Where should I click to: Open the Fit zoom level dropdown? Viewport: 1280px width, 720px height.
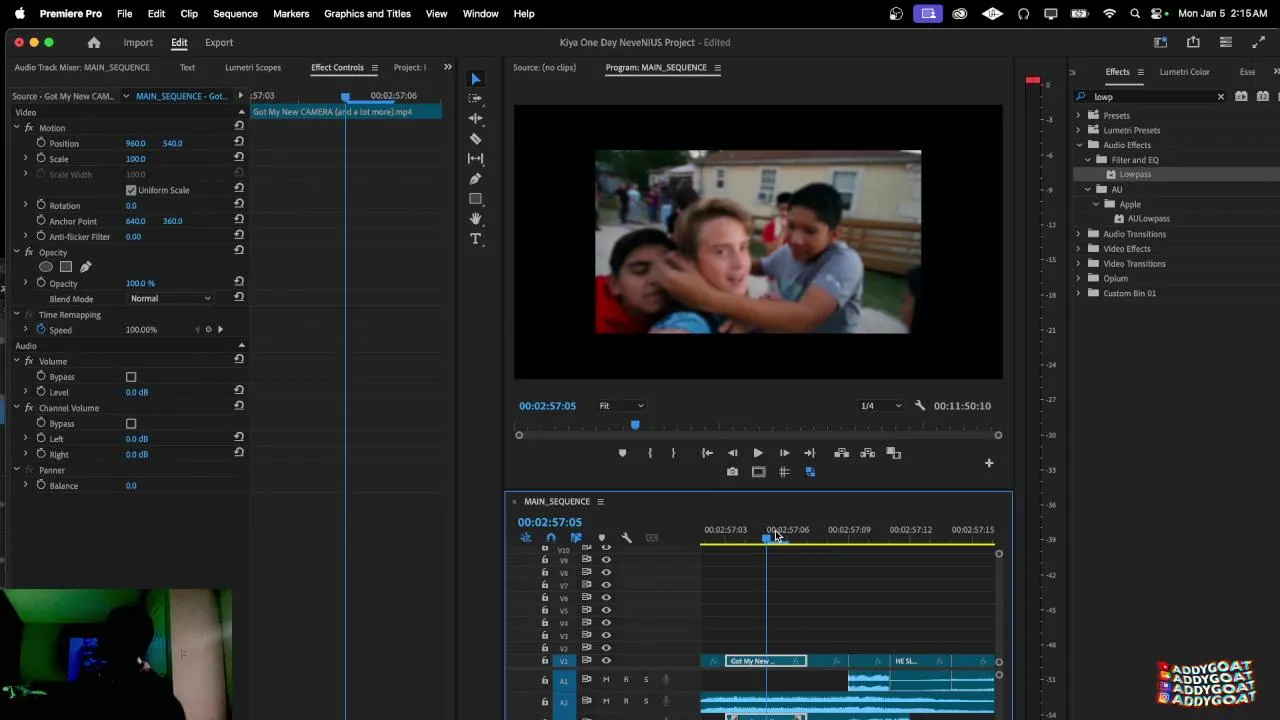[x=621, y=406]
